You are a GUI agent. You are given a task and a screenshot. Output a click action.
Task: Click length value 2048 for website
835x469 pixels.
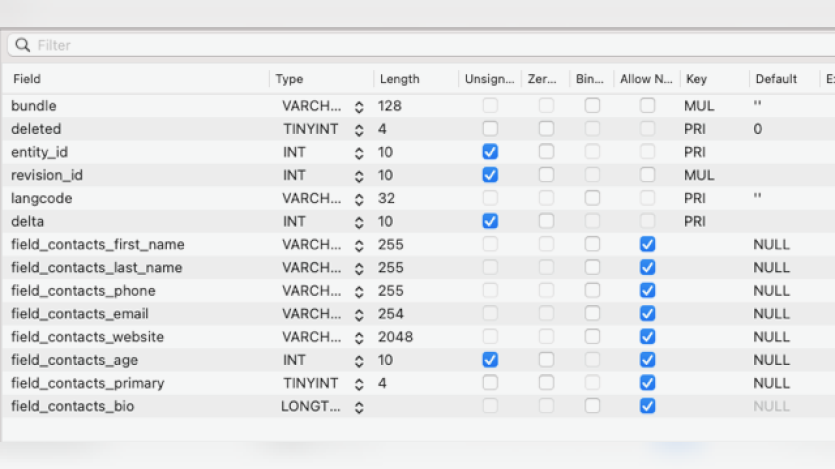[396, 337]
